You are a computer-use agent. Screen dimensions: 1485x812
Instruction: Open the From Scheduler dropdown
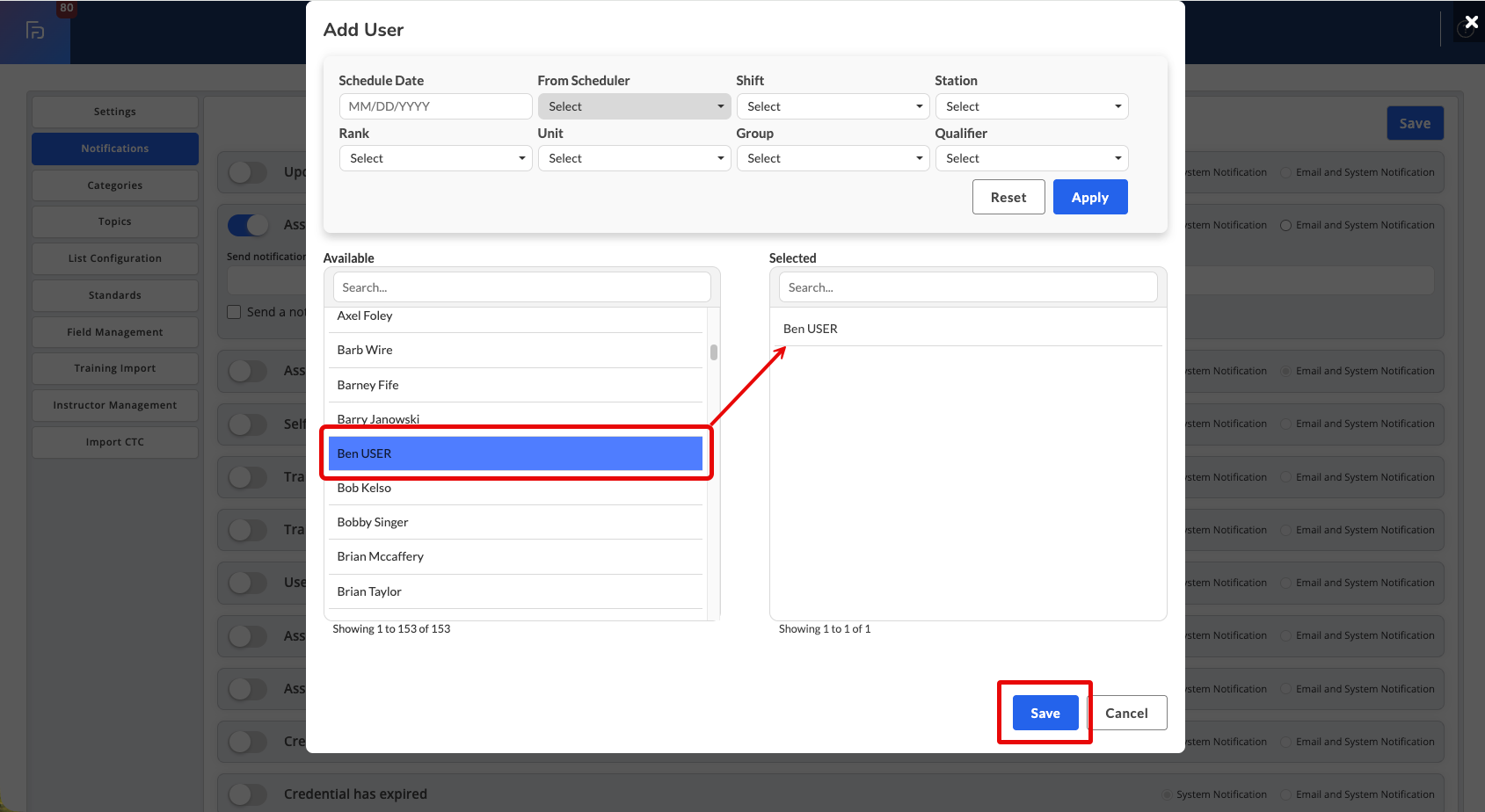(x=634, y=106)
